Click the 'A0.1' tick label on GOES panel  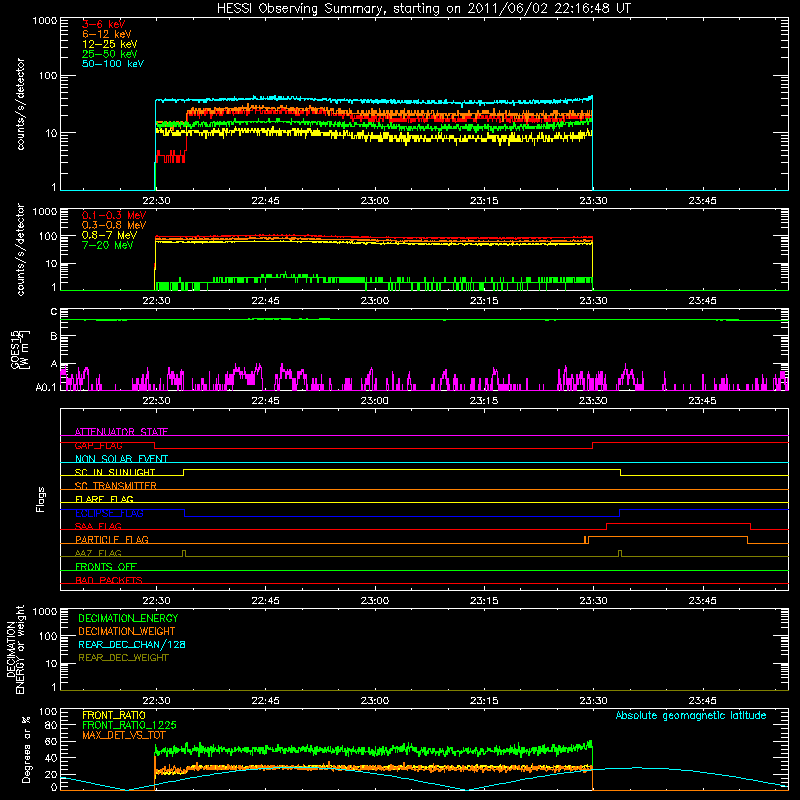(x=46, y=388)
